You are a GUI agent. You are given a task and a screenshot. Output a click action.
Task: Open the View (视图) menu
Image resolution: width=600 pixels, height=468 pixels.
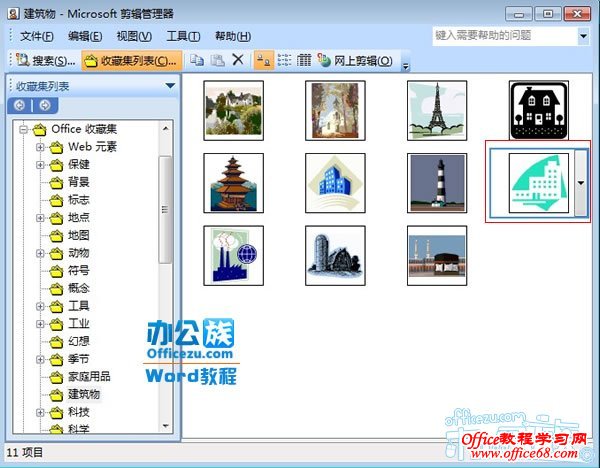[x=134, y=36]
